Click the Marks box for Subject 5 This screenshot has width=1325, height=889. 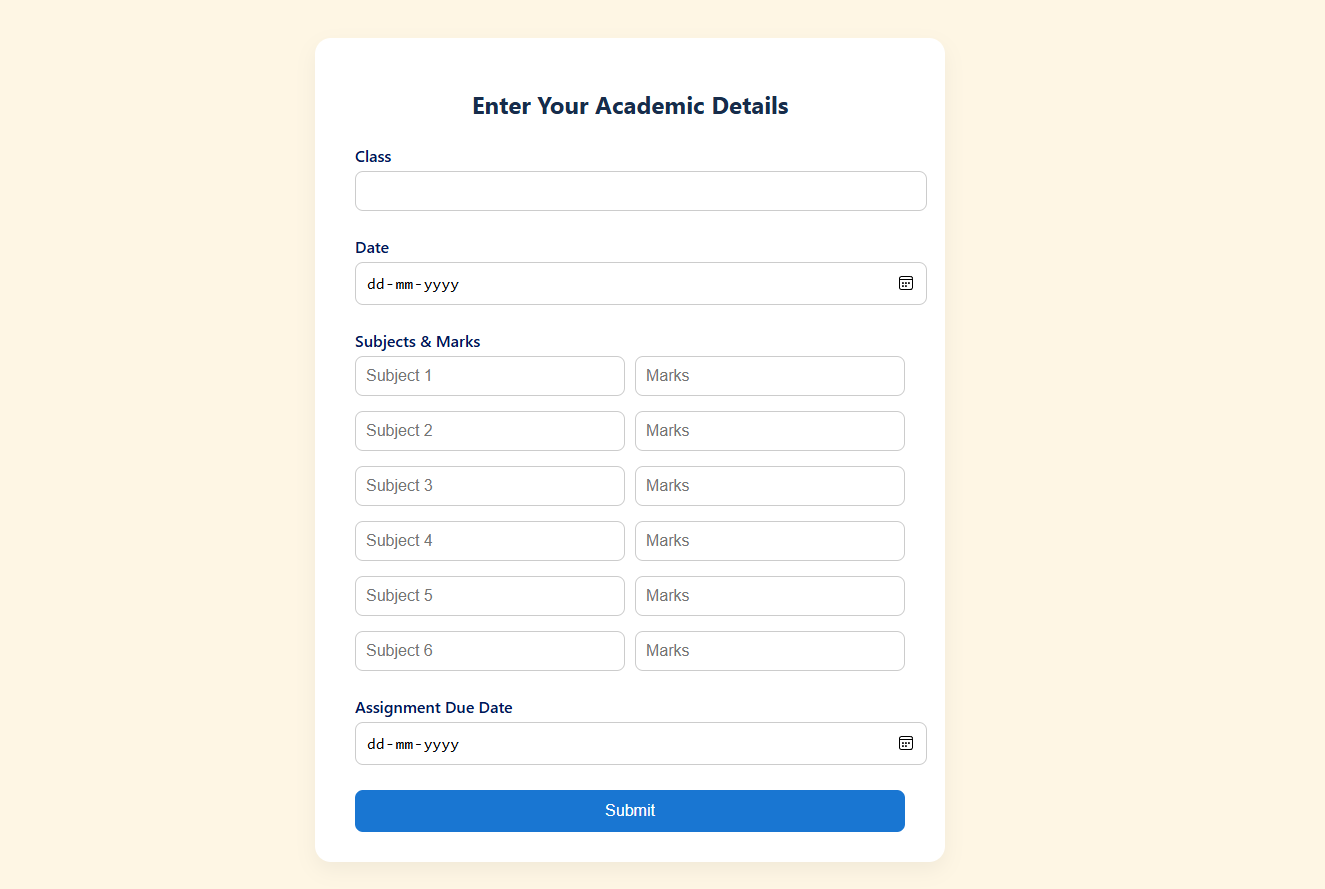click(x=769, y=595)
